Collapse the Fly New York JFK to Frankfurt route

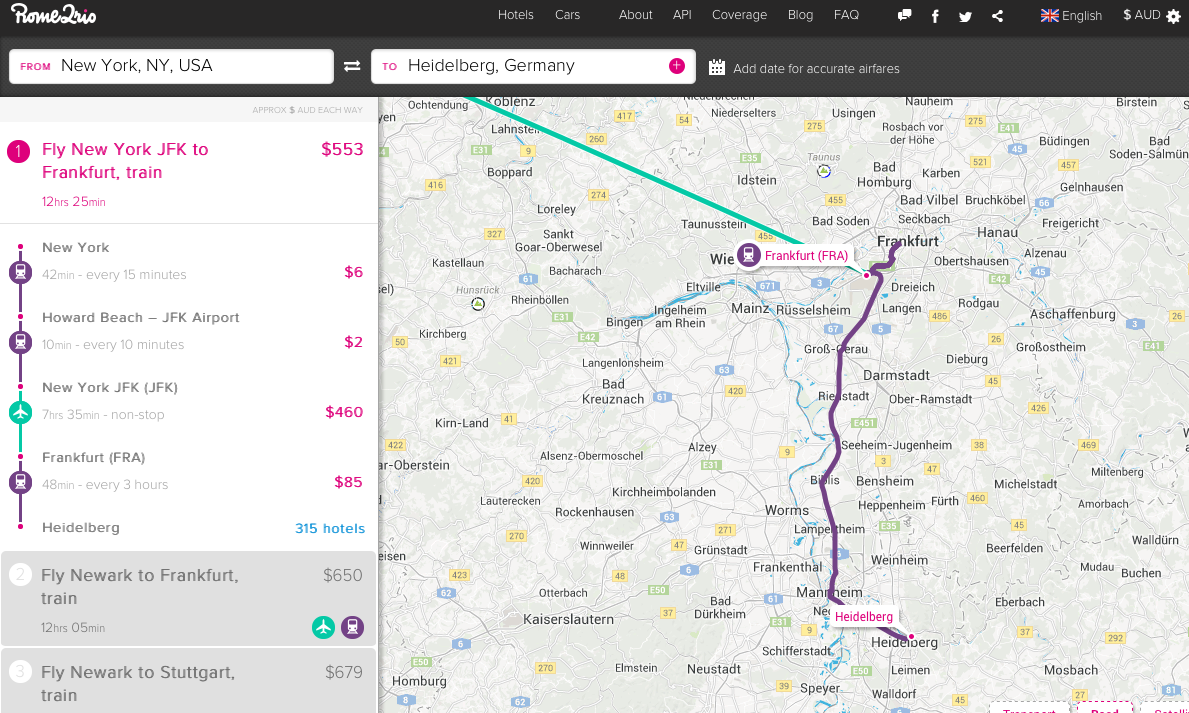[x=189, y=173]
